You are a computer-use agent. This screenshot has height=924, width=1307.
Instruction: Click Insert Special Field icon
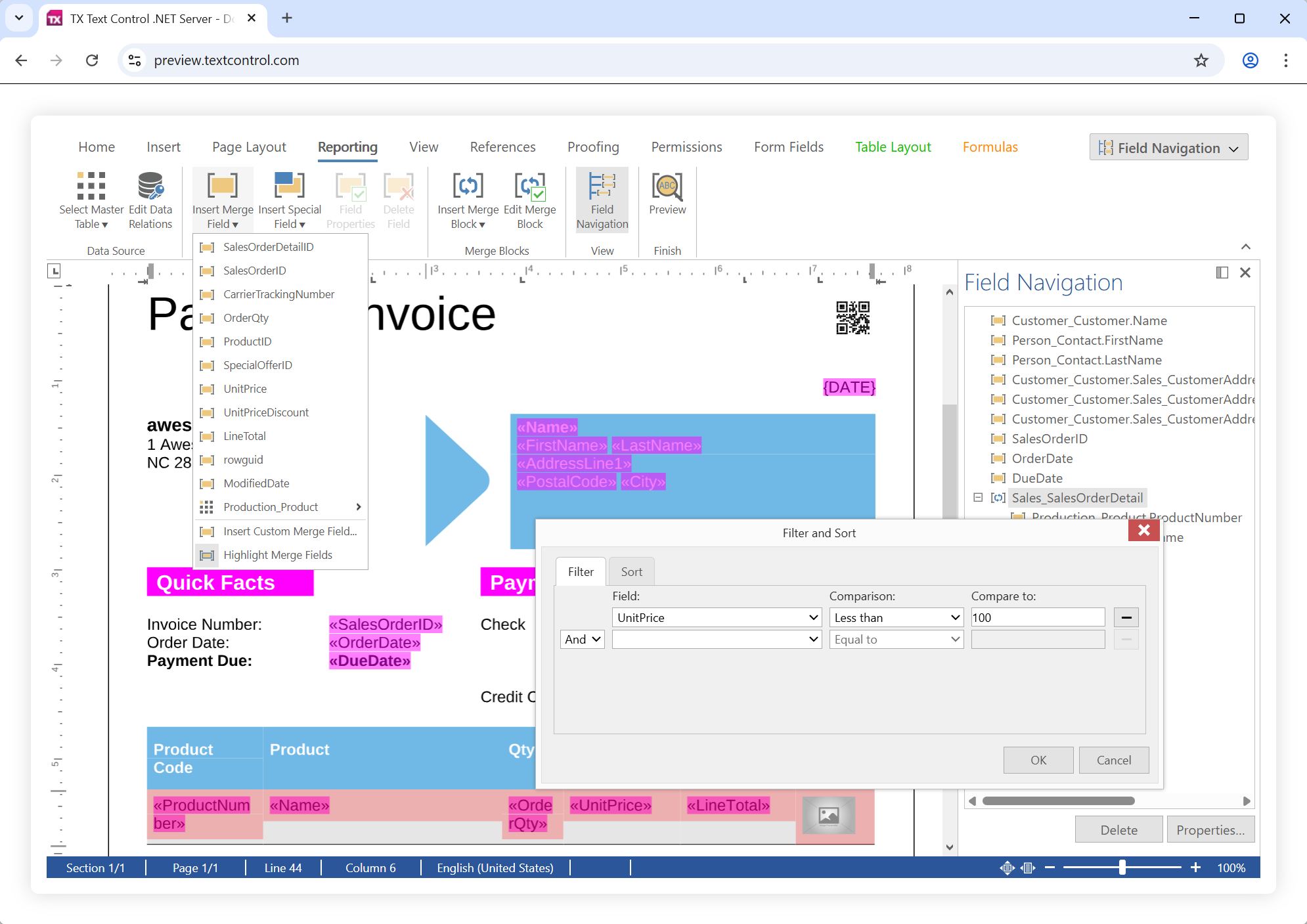click(290, 187)
